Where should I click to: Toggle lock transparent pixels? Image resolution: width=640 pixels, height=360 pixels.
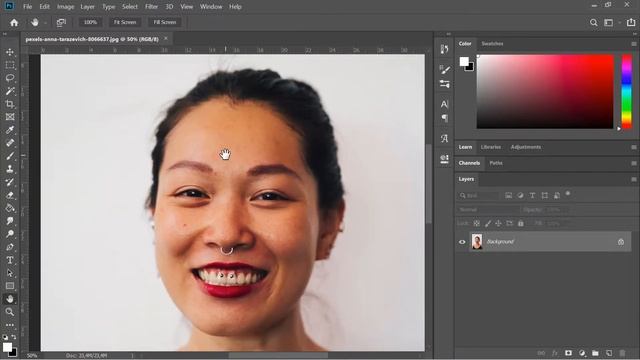477,223
